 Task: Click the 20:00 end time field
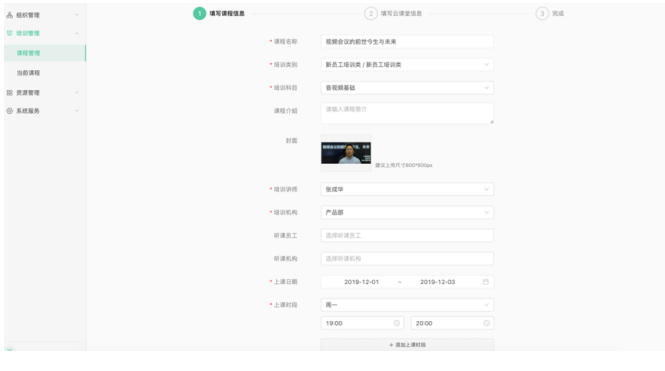point(452,323)
